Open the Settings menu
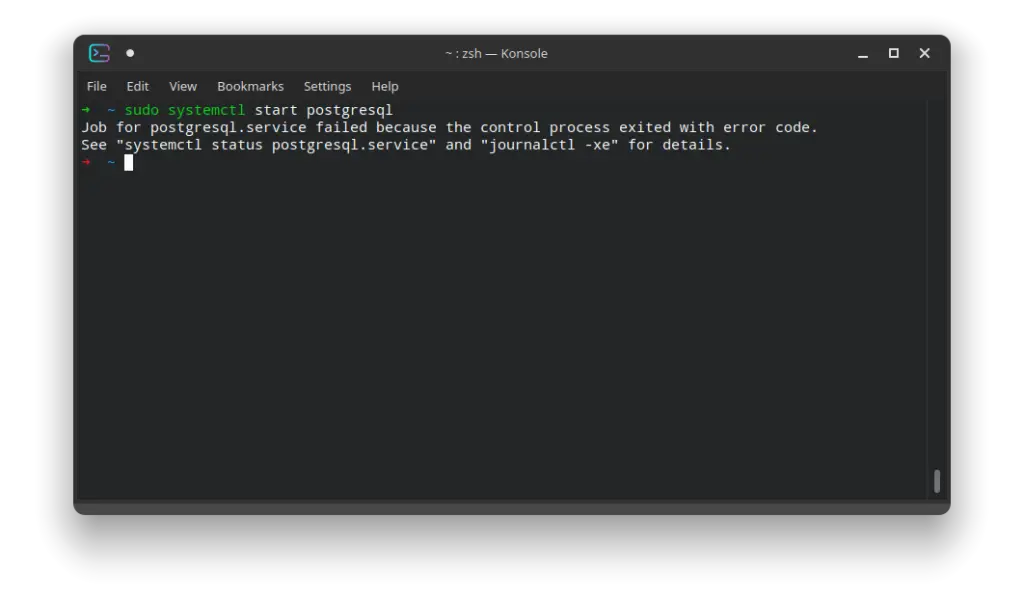Image resolution: width=1024 pixels, height=598 pixels. [x=327, y=86]
